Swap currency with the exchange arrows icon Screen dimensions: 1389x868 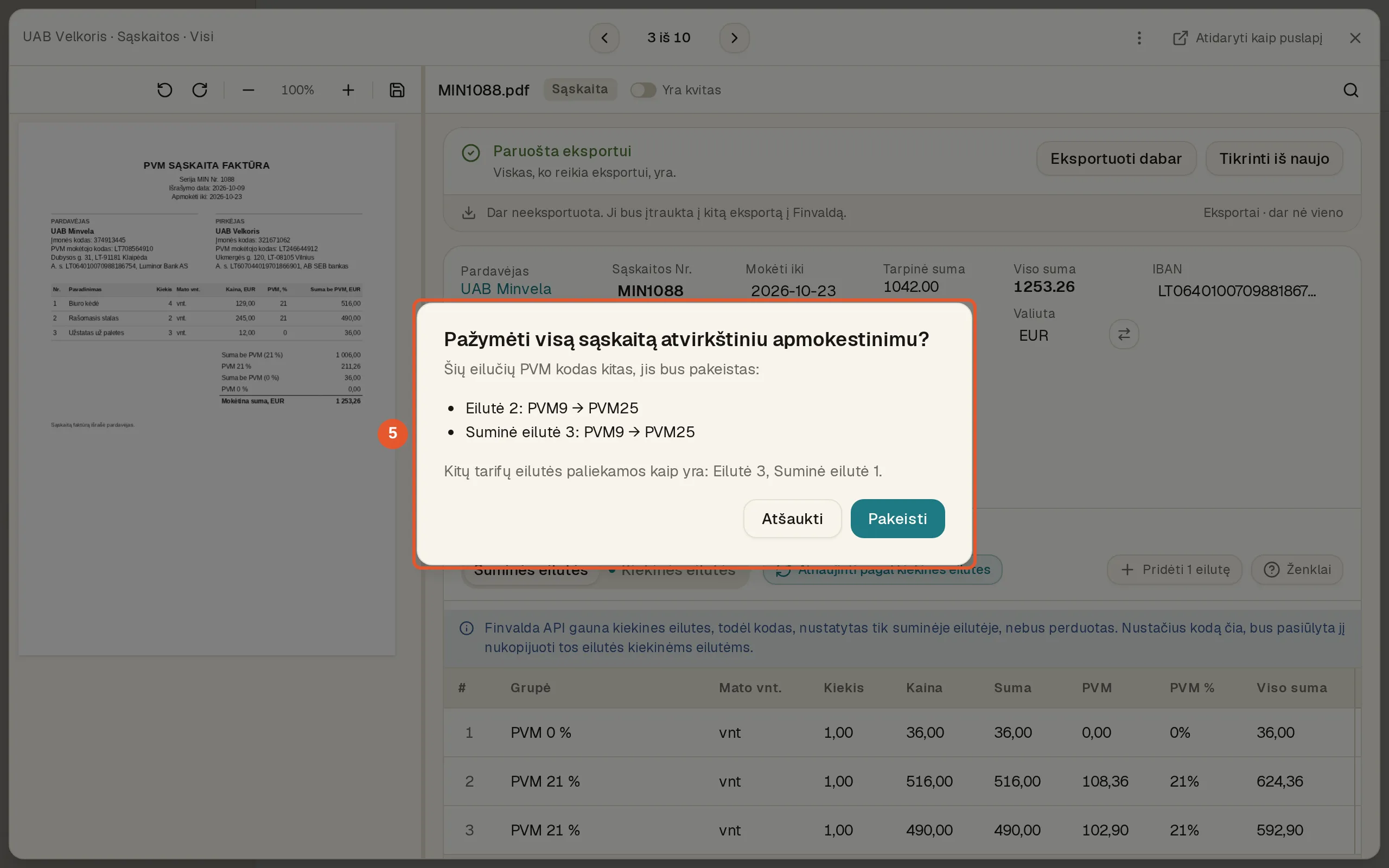point(1124,334)
